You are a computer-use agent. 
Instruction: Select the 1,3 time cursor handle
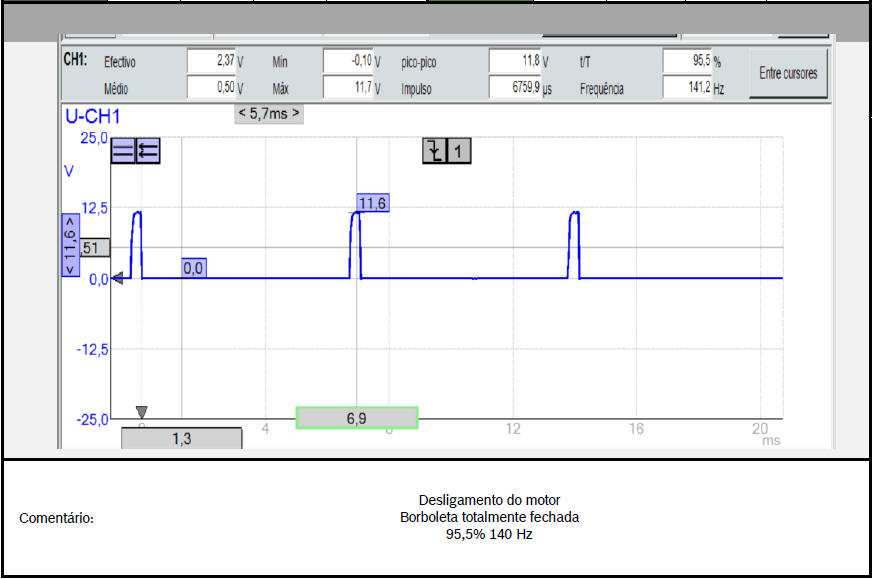181,438
